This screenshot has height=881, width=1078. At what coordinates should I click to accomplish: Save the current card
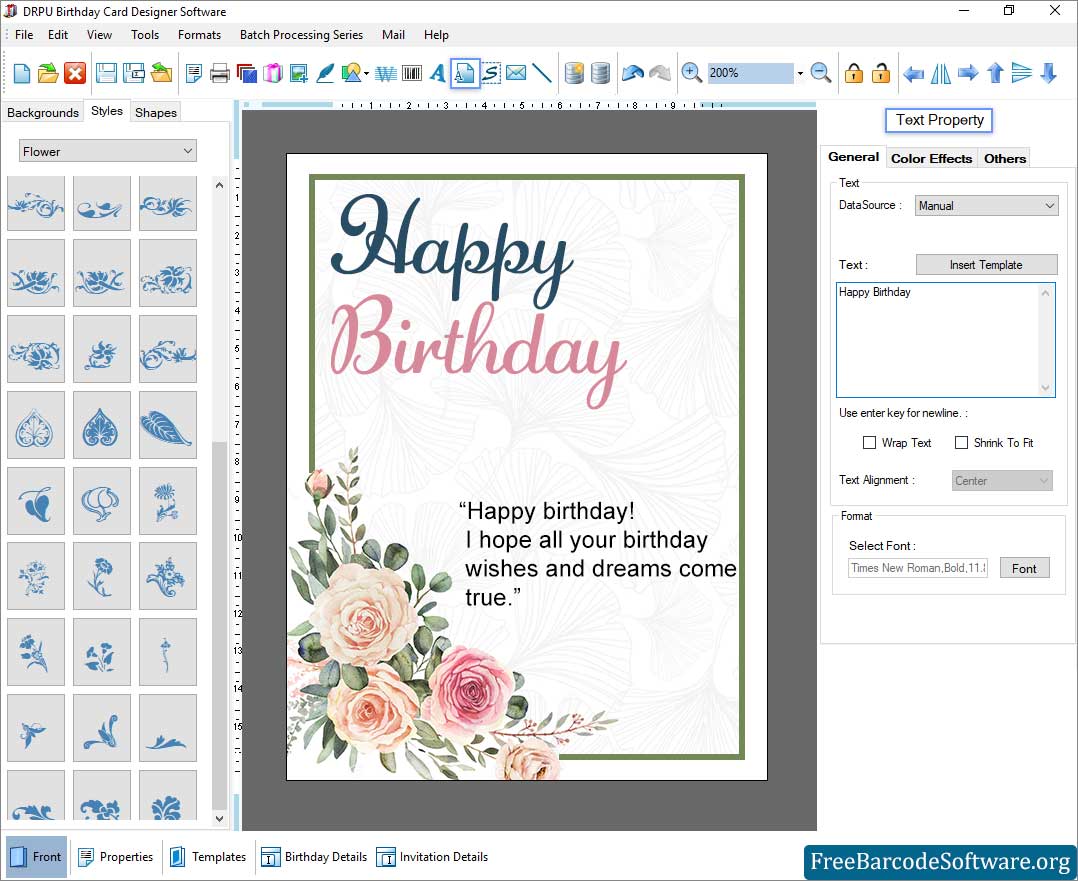(106, 73)
